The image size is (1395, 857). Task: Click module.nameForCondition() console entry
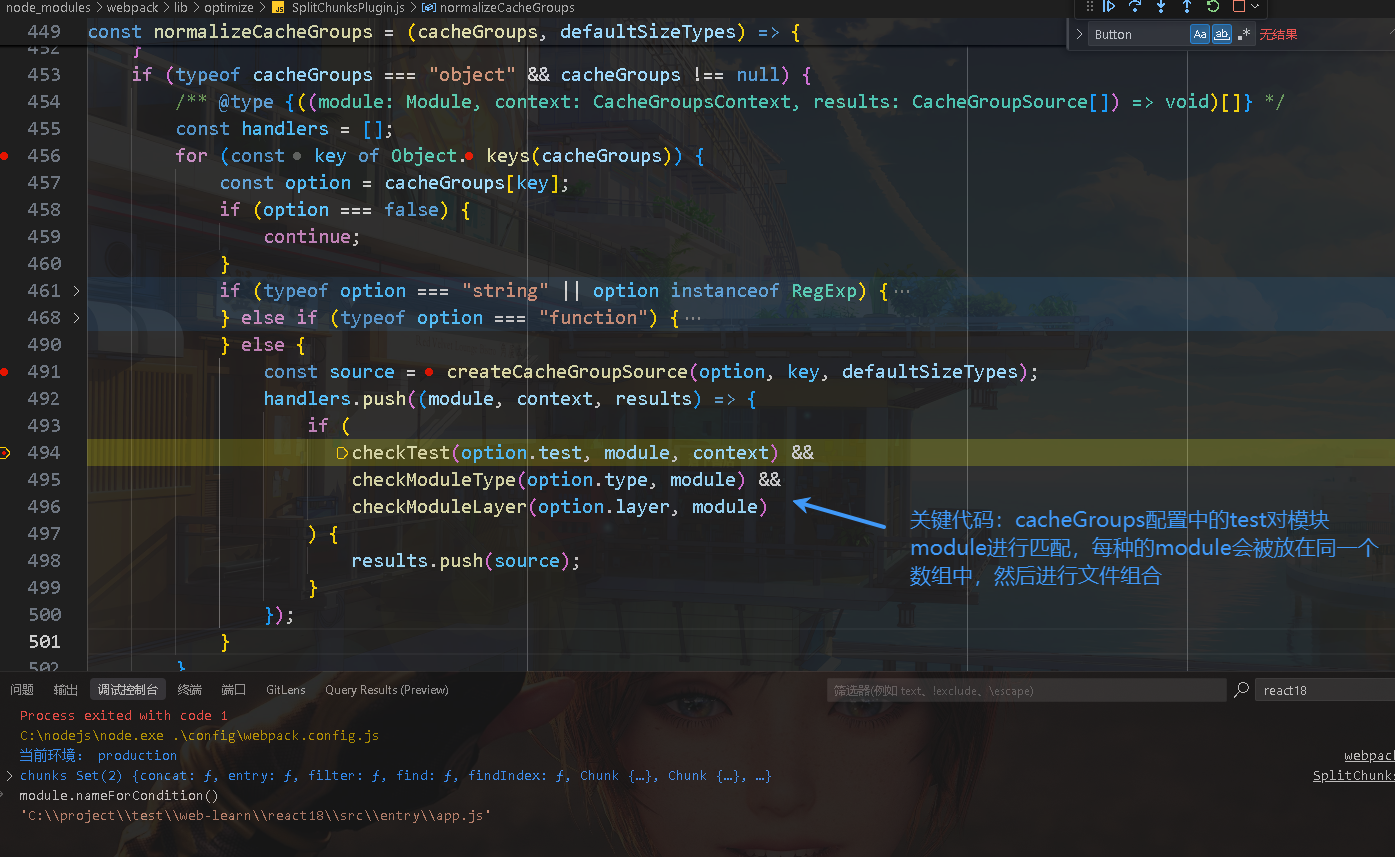click(118, 796)
